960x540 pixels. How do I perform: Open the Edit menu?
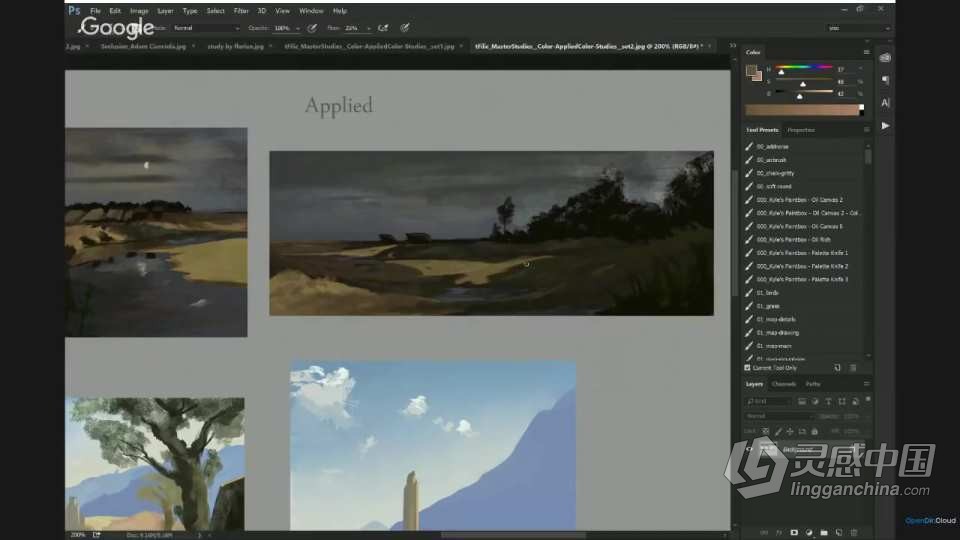coord(115,11)
